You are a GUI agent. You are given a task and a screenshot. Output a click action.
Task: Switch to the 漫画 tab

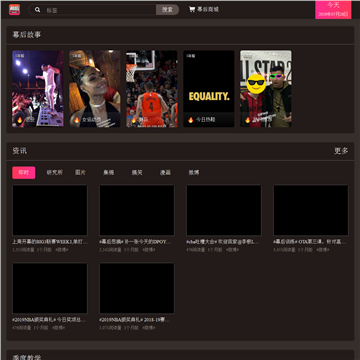point(165,173)
